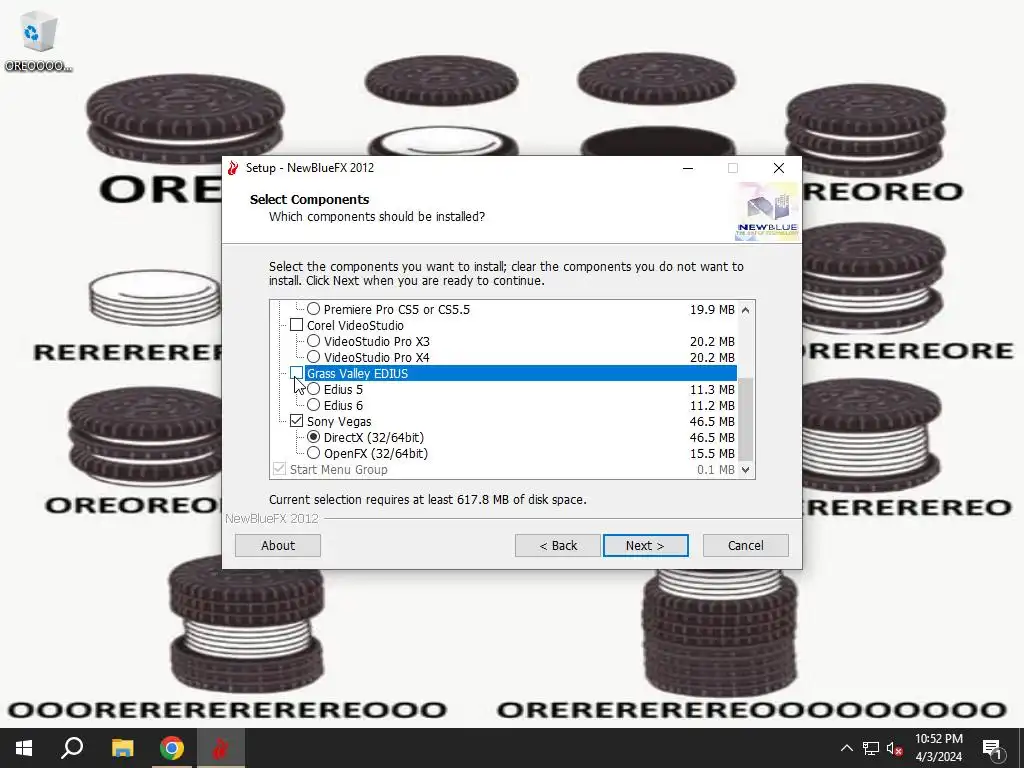
Task: Click the 46.5 MB size for Sony Vegas
Action: click(712, 421)
